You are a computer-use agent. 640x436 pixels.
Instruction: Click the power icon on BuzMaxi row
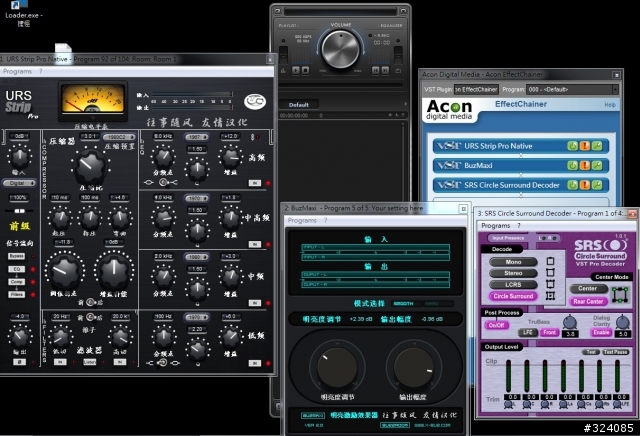(573, 165)
